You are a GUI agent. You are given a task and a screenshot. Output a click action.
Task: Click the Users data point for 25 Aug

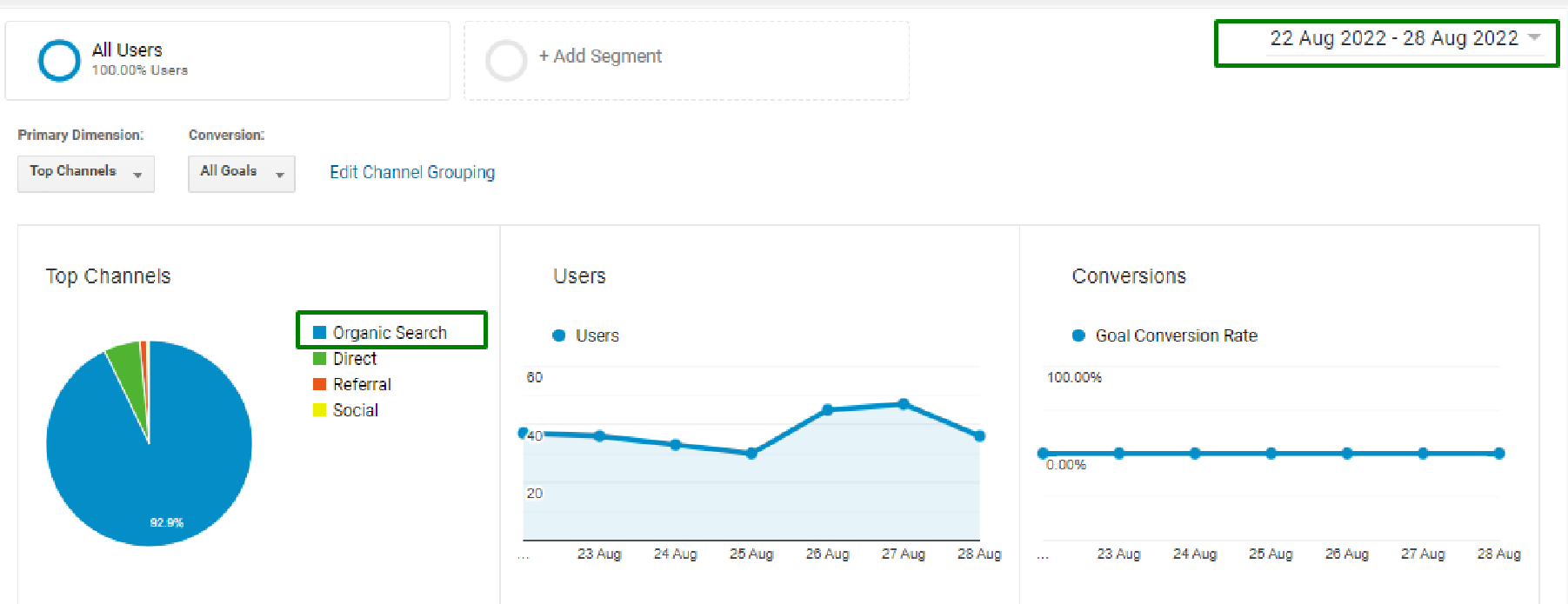pos(751,454)
